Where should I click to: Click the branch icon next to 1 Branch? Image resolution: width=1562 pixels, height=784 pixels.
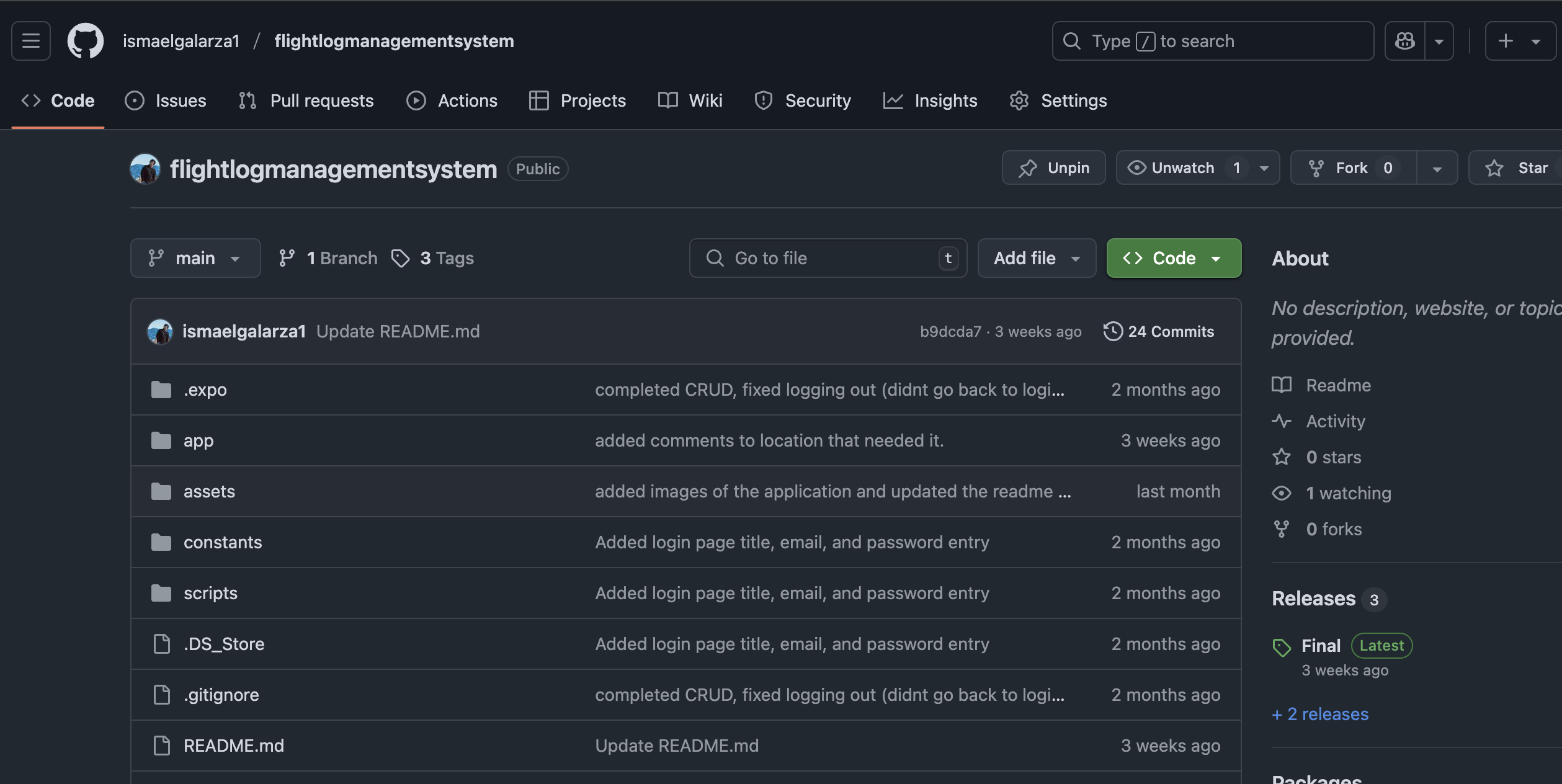[287, 258]
